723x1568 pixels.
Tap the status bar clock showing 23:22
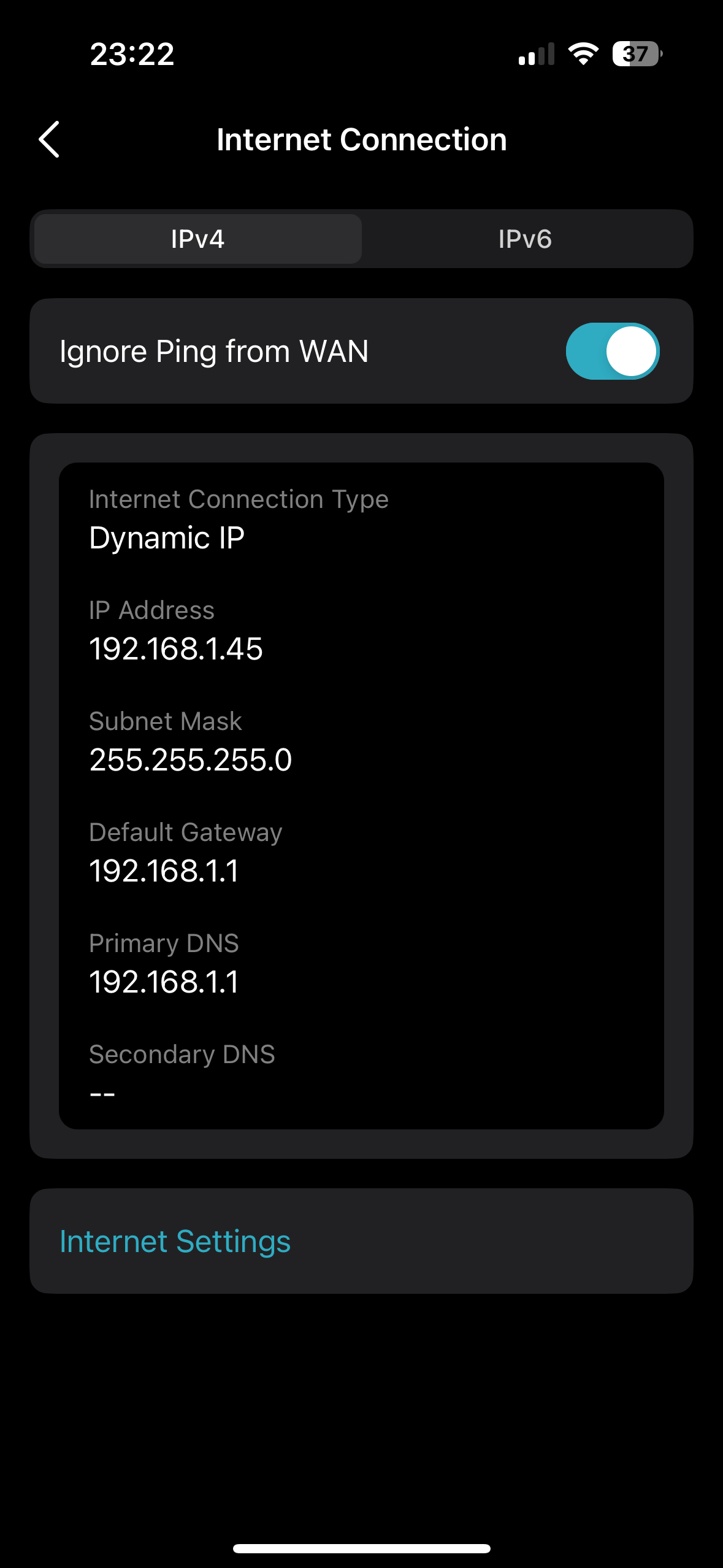pyautogui.click(x=132, y=54)
